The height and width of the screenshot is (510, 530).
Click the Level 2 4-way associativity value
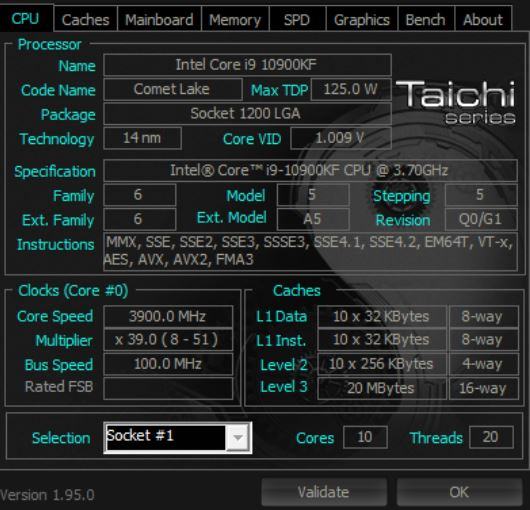tap(484, 364)
